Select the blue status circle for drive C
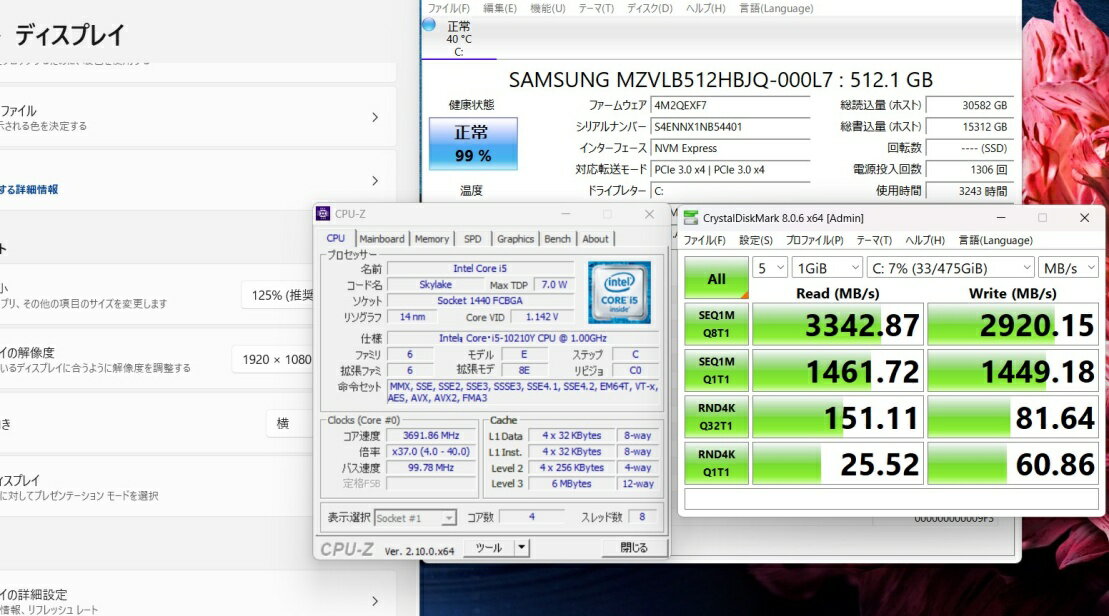 point(429,25)
